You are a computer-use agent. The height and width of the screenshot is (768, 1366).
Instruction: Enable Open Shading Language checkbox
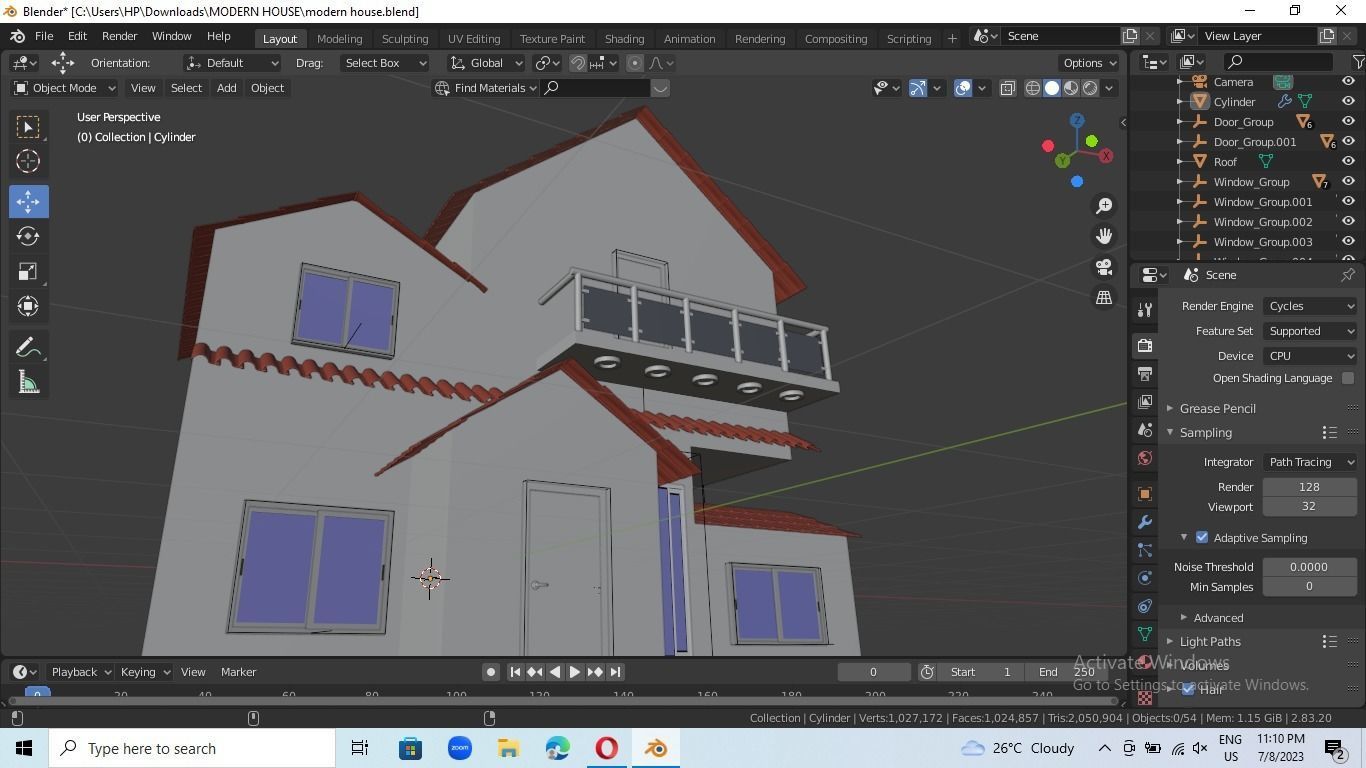1348,378
